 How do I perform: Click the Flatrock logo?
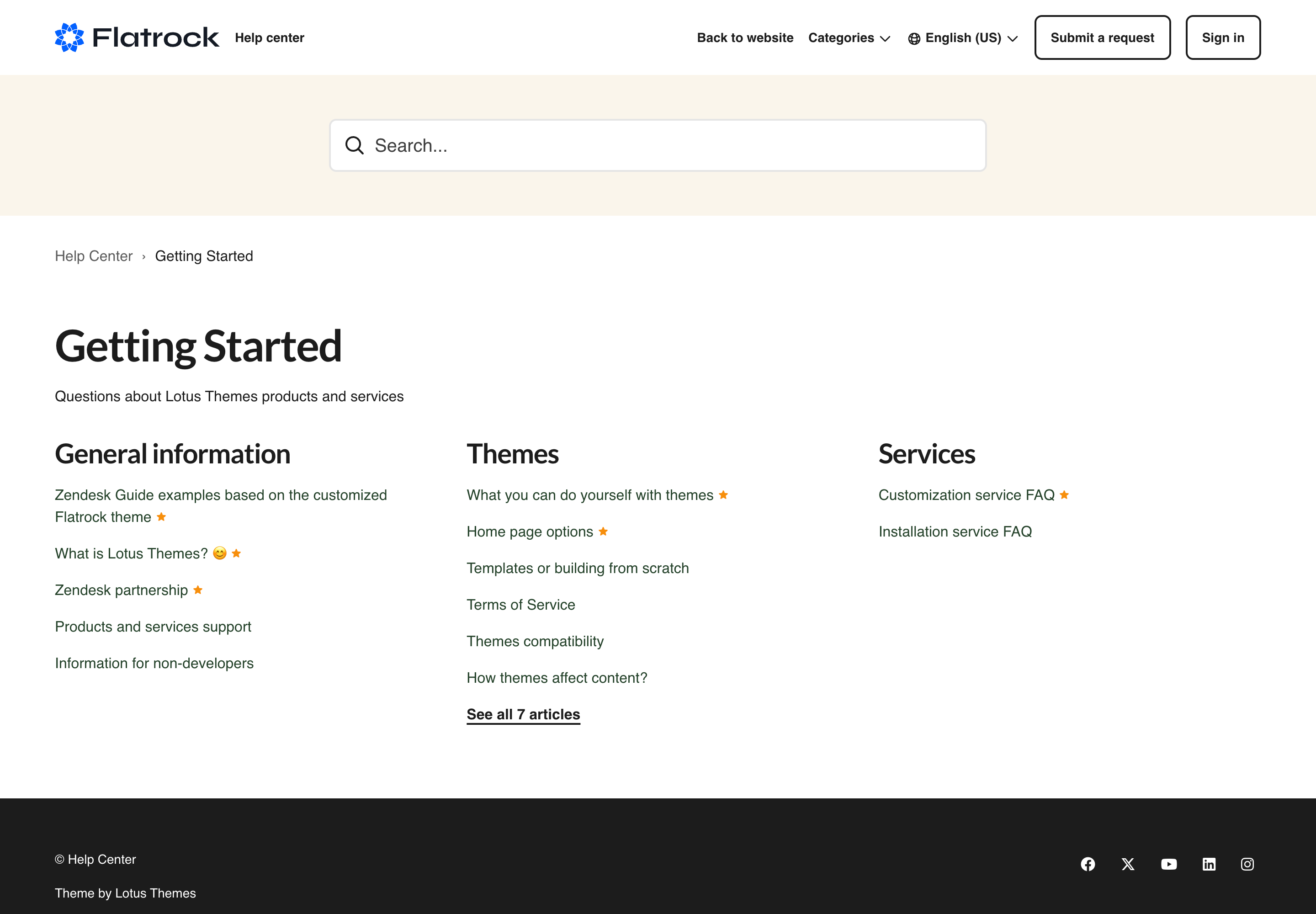(136, 37)
